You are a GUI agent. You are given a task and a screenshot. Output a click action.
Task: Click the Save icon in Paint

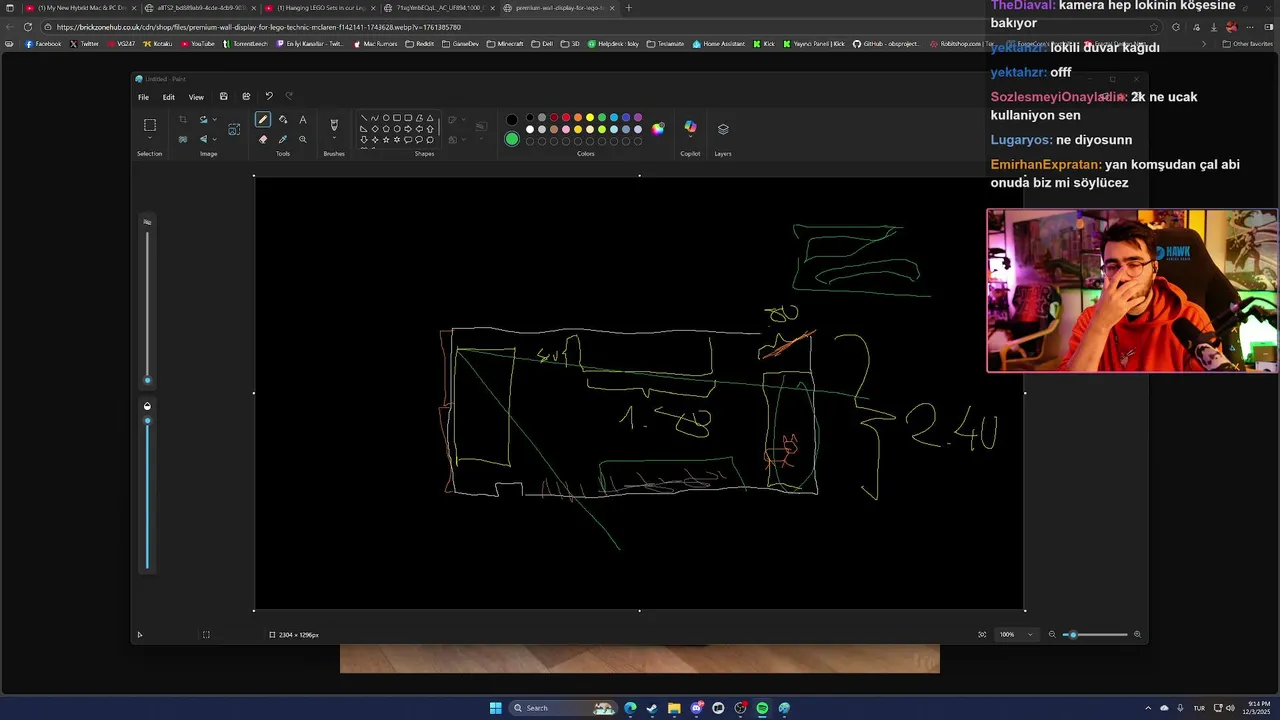pos(223,97)
